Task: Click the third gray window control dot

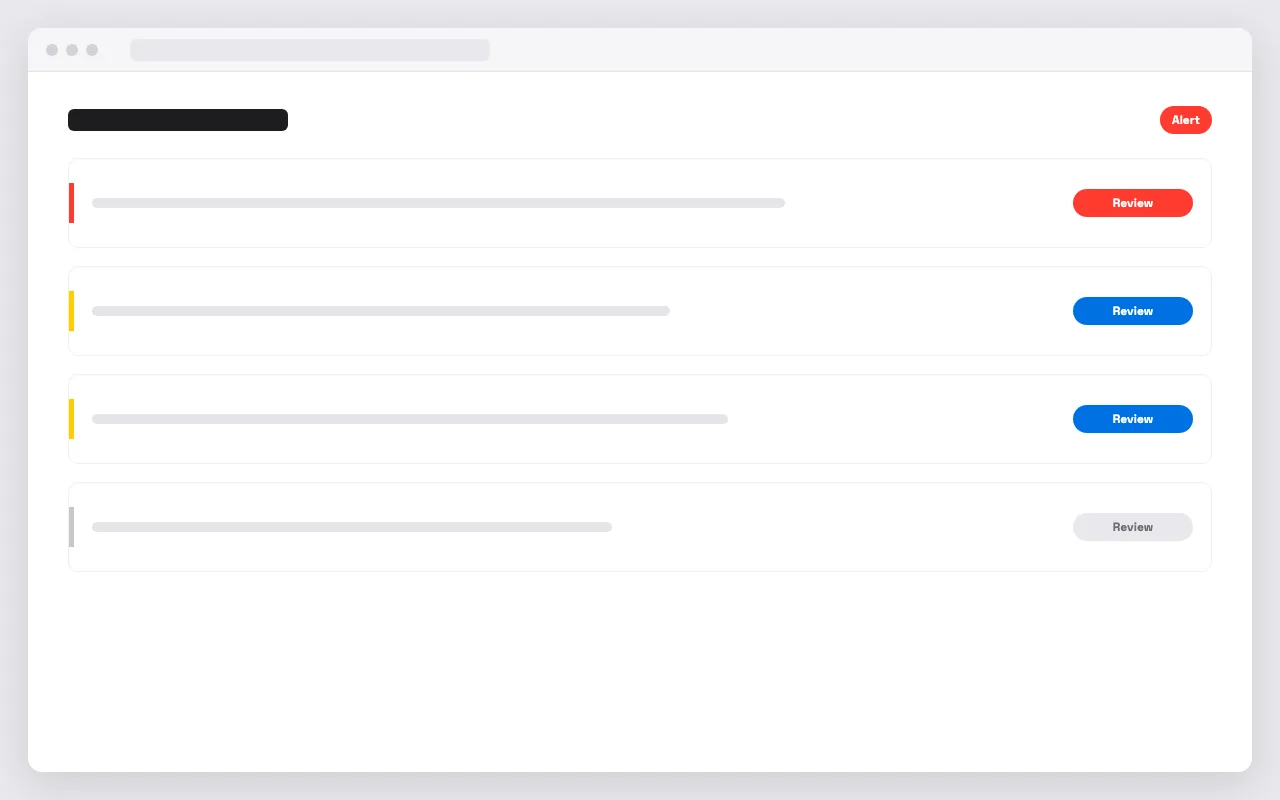Action: [92, 50]
